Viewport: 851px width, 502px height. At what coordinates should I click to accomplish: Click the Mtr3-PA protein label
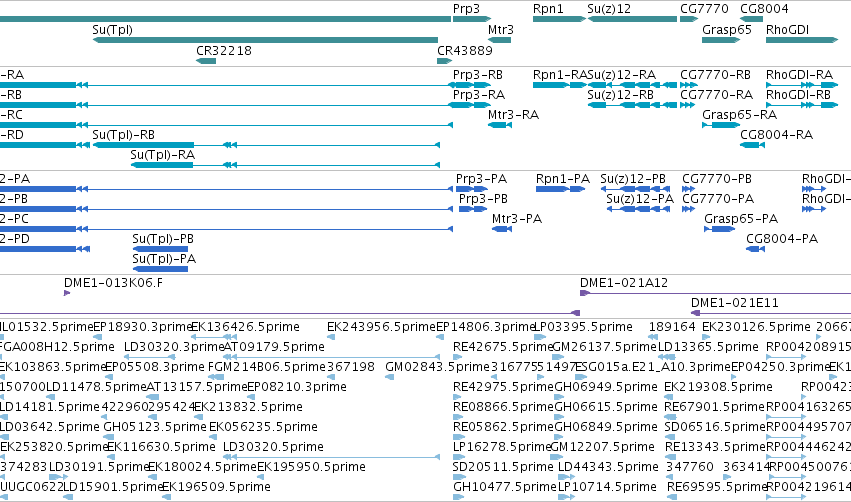click(x=517, y=219)
